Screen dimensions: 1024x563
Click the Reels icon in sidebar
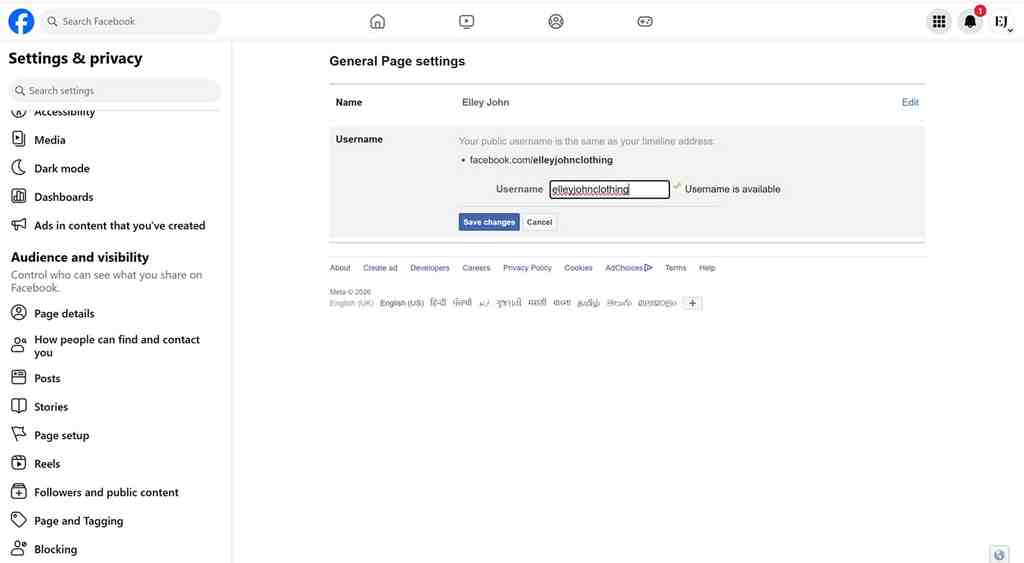(19, 463)
